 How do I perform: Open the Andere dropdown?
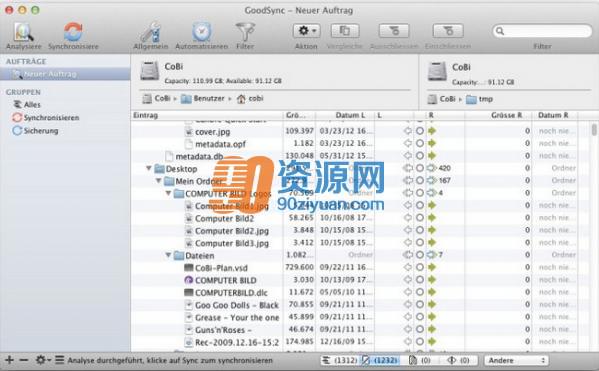click(x=516, y=360)
